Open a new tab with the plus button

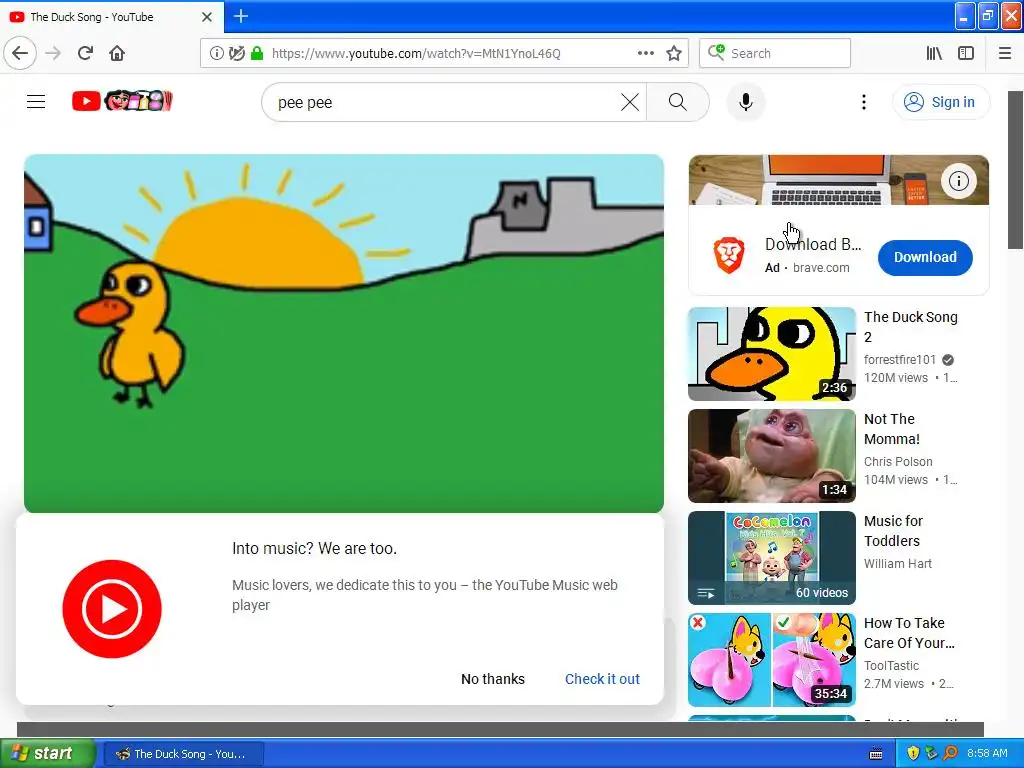pyautogui.click(x=240, y=16)
